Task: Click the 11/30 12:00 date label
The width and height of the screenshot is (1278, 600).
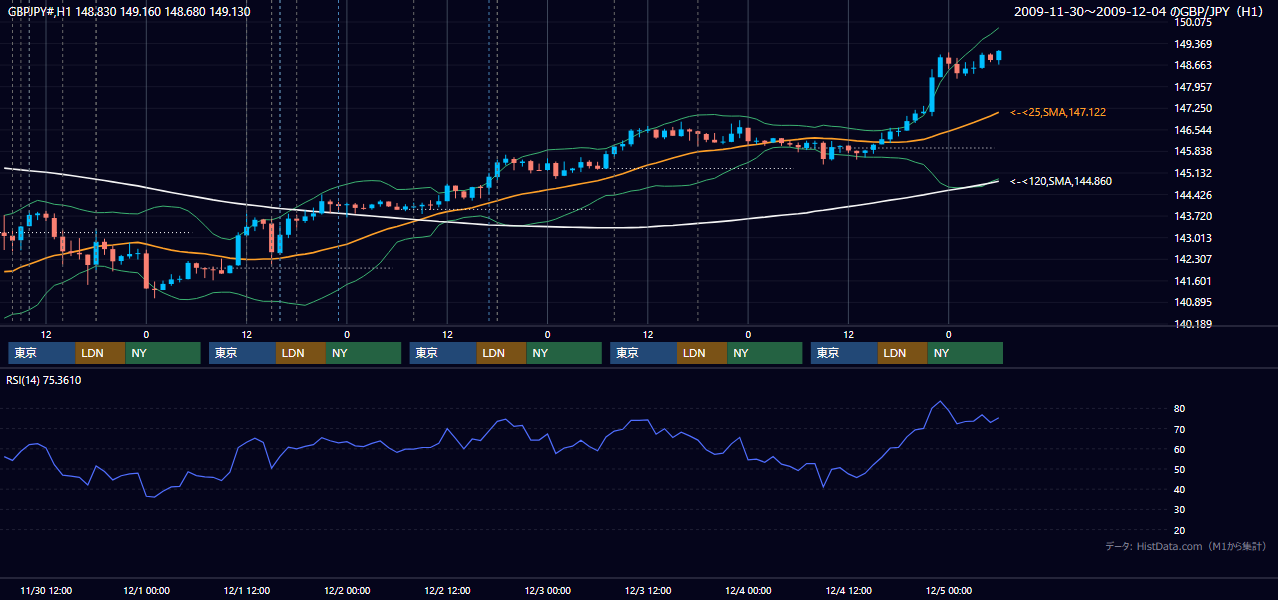Action: coord(46,590)
